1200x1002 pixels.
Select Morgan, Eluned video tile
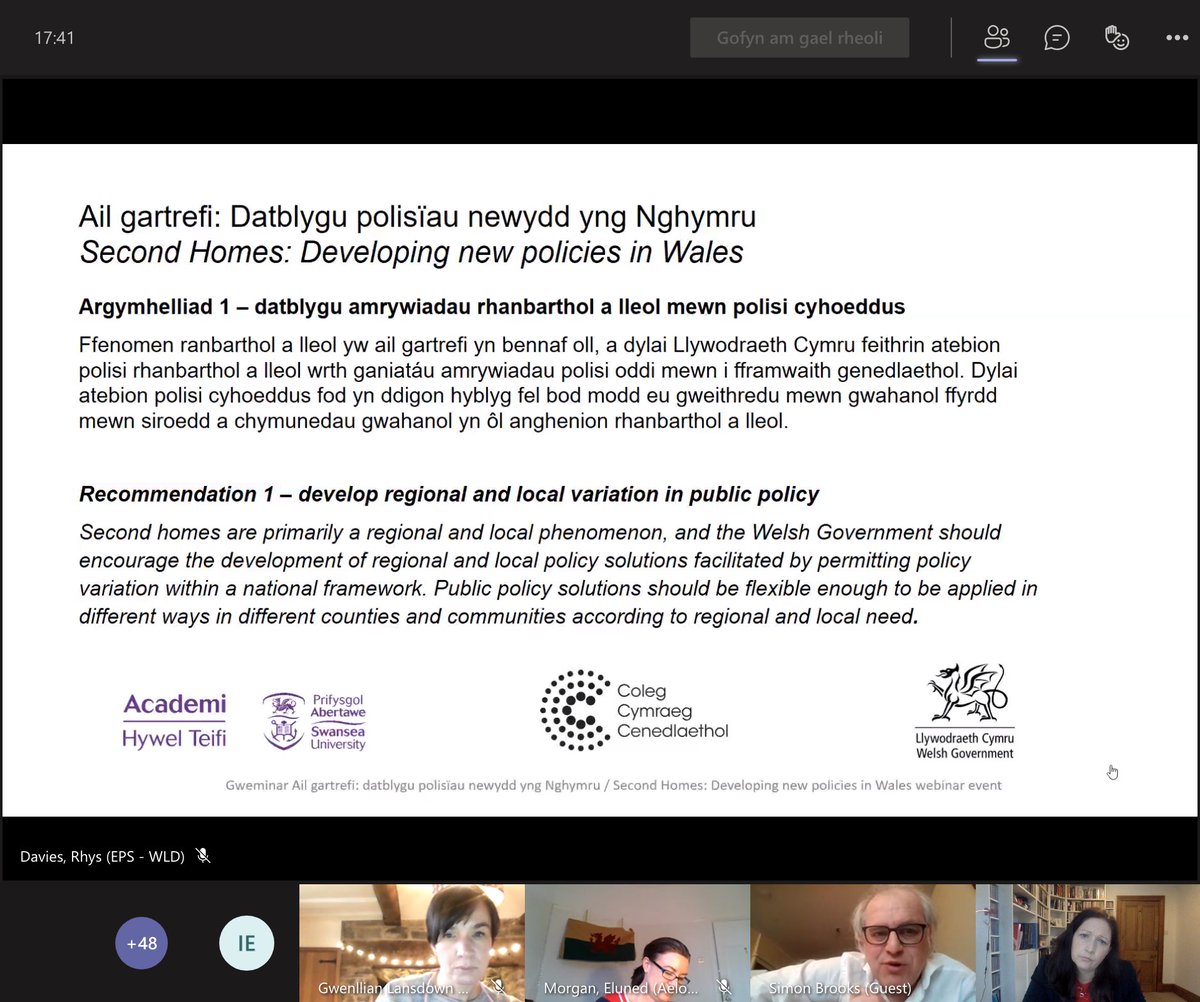pyautogui.click(x=637, y=943)
